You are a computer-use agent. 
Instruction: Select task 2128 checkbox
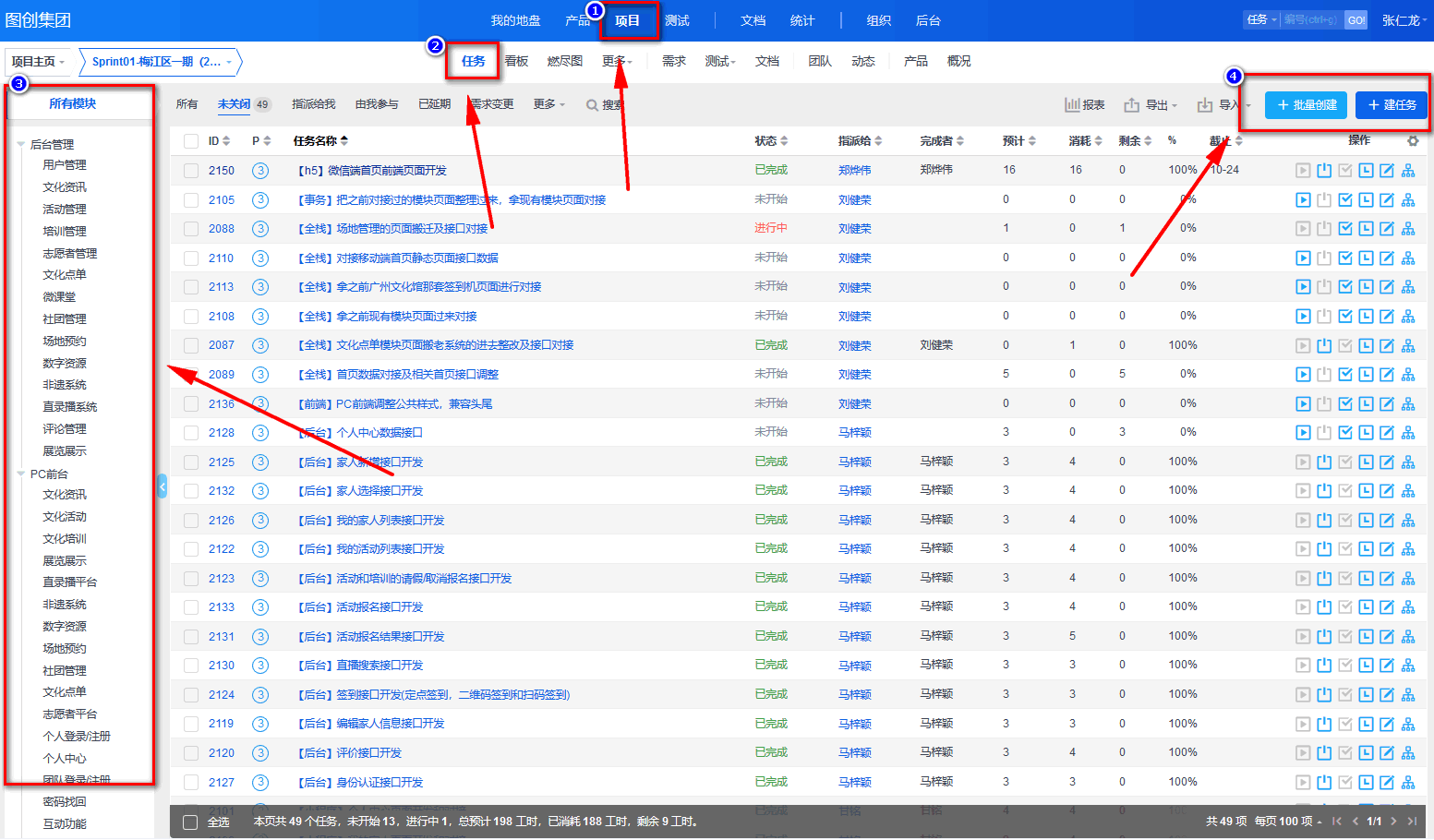pyautogui.click(x=191, y=433)
